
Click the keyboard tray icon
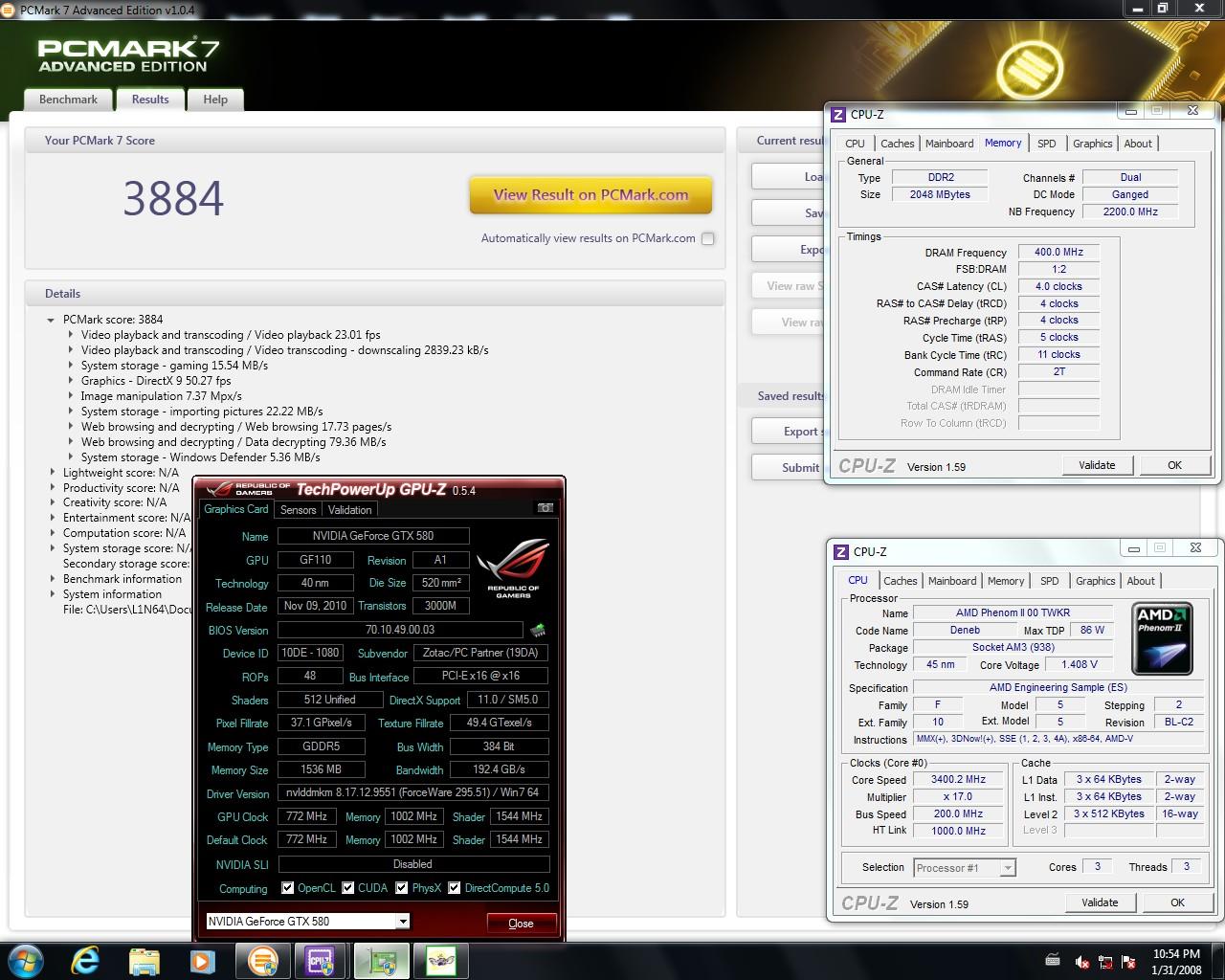1053,961
